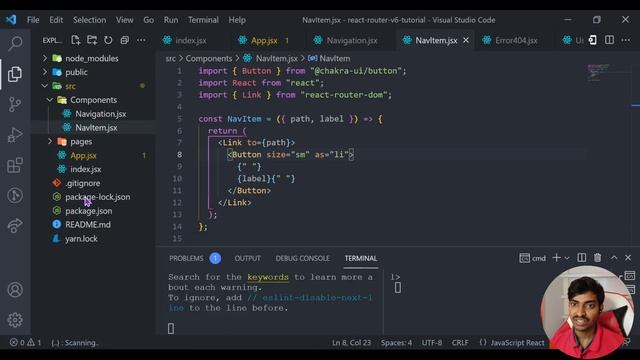Open editor more actions ellipsis
The height and width of the screenshot is (360, 640).
pos(625,40)
